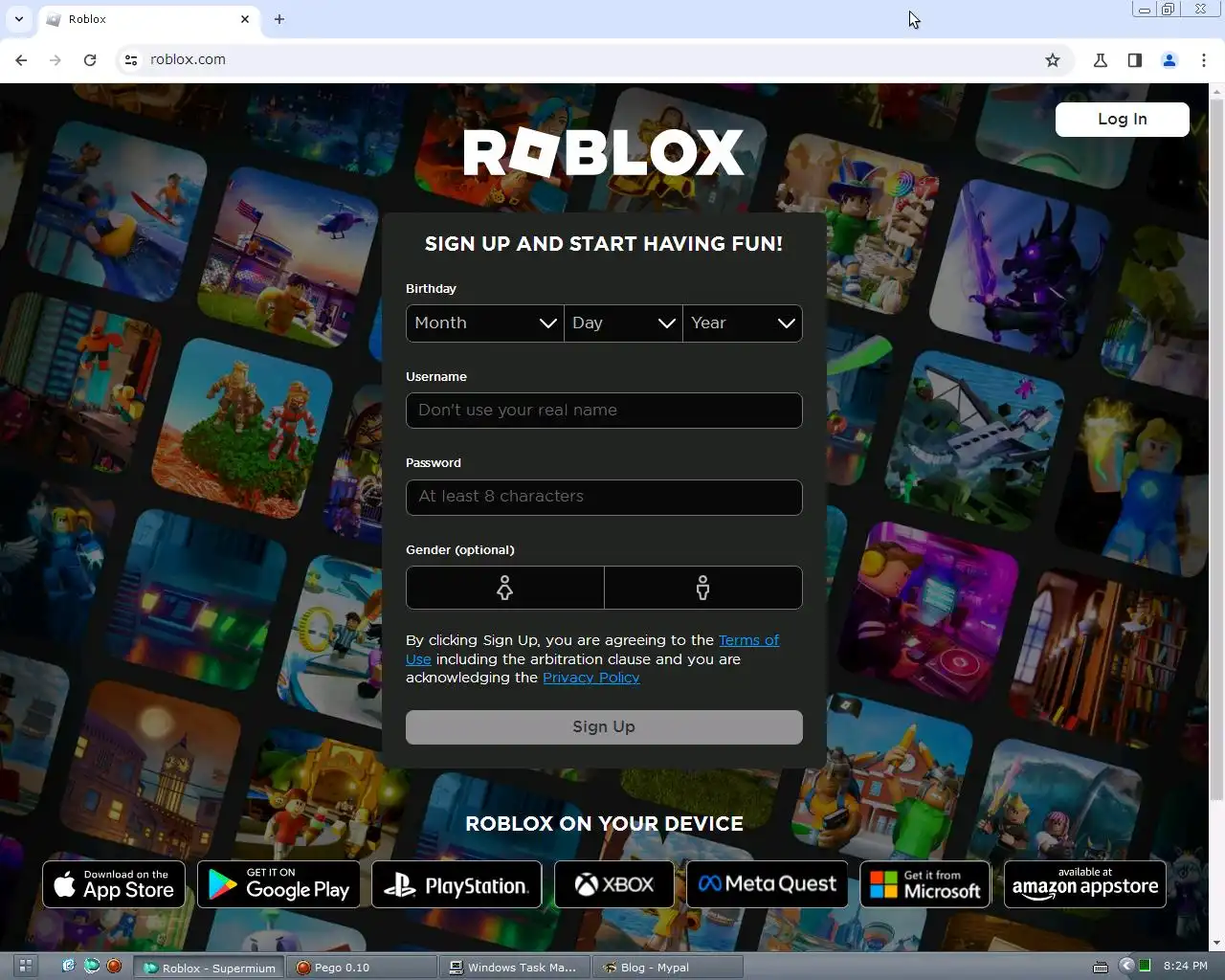This screenshot has height=980, width=1225.
Task: Open the tab search chevron
Action: 19,19
